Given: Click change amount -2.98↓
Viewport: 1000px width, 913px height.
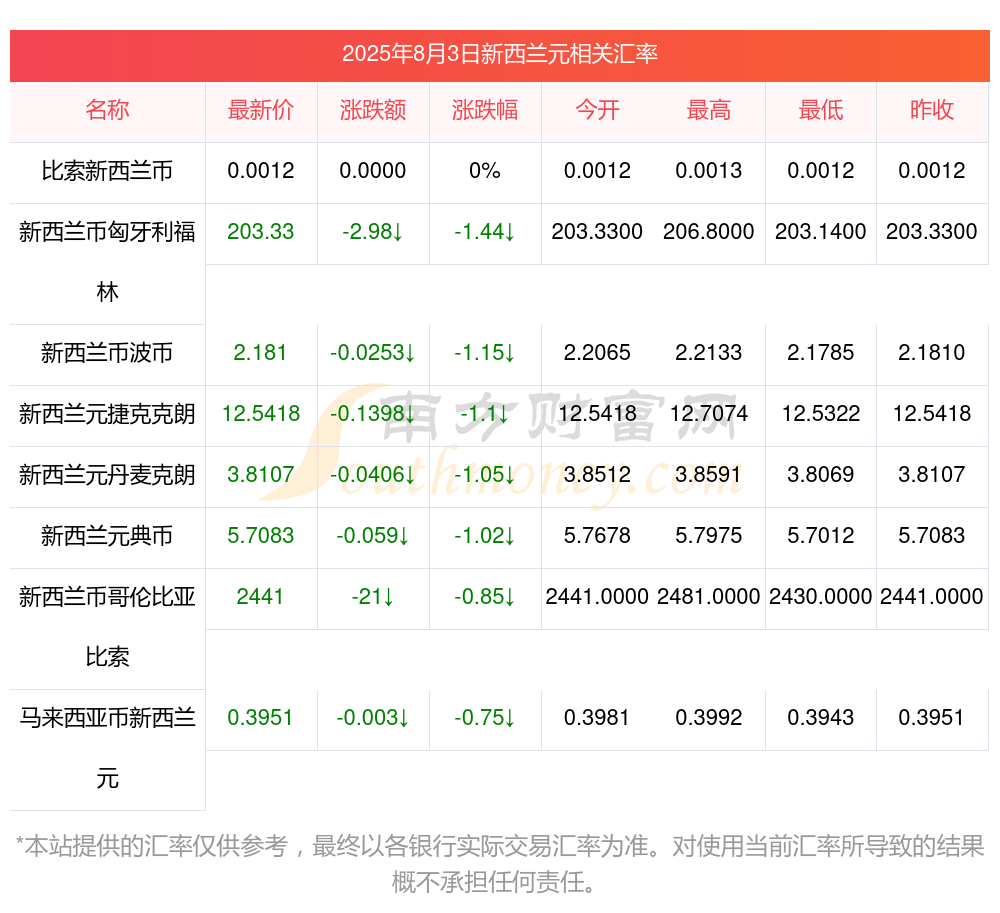Looking at the screenshot, I should [x=373, y=231].
